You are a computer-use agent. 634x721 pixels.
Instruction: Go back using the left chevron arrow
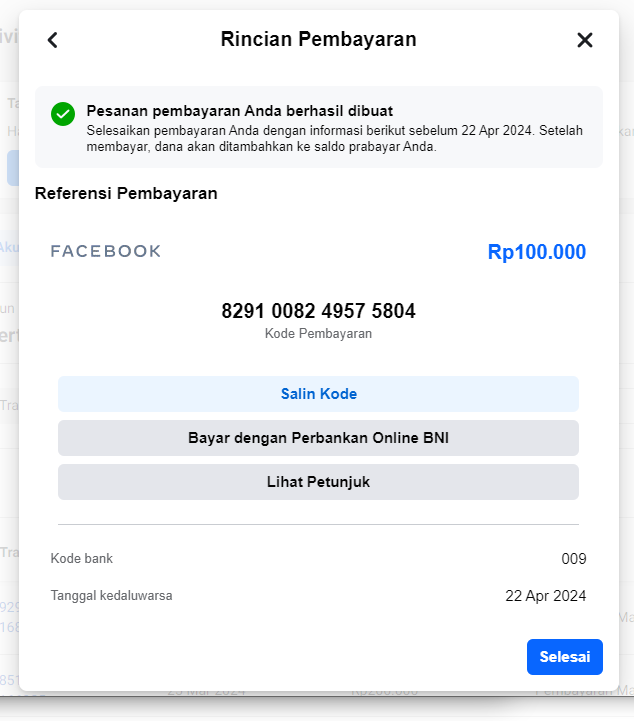pos(53,40)
